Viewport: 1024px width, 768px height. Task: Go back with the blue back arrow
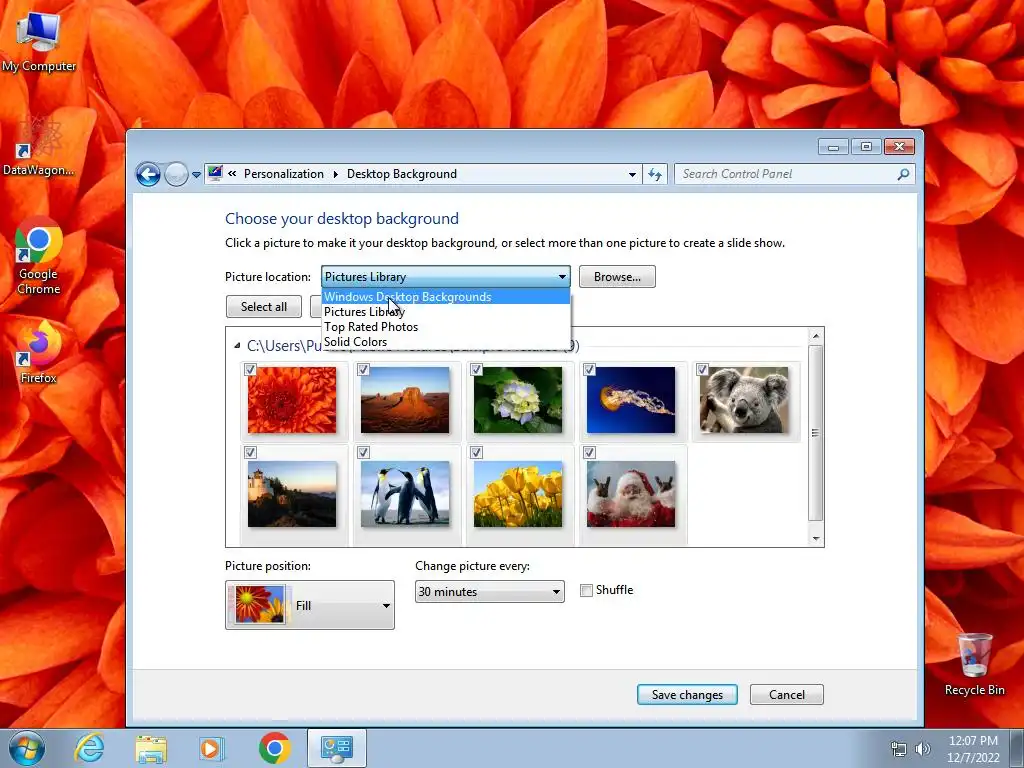point(148,174)
